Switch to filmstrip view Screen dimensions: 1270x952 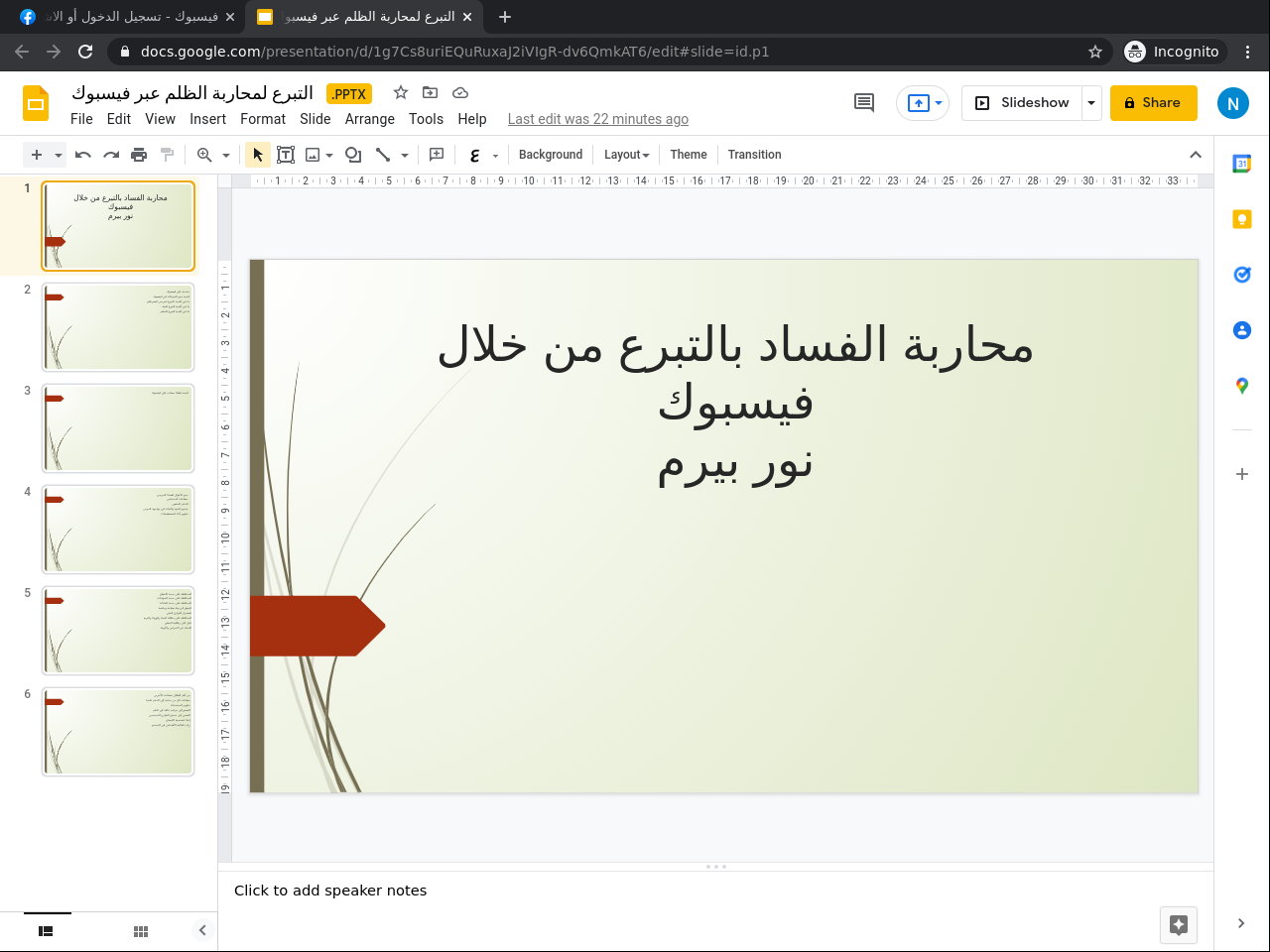tap(46, 931)
